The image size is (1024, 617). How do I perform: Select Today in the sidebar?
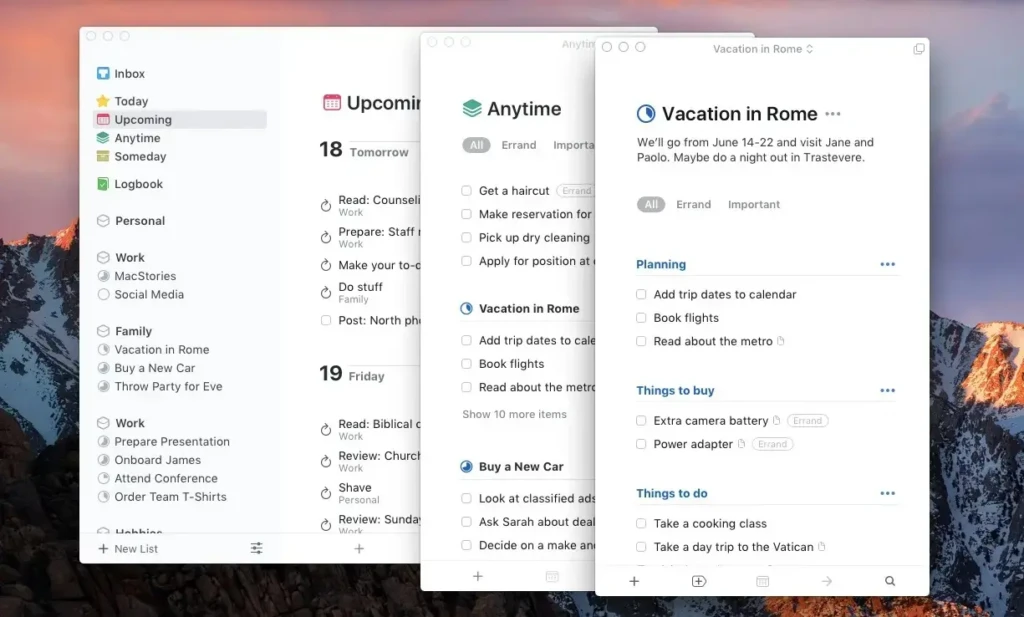(131, 100)
